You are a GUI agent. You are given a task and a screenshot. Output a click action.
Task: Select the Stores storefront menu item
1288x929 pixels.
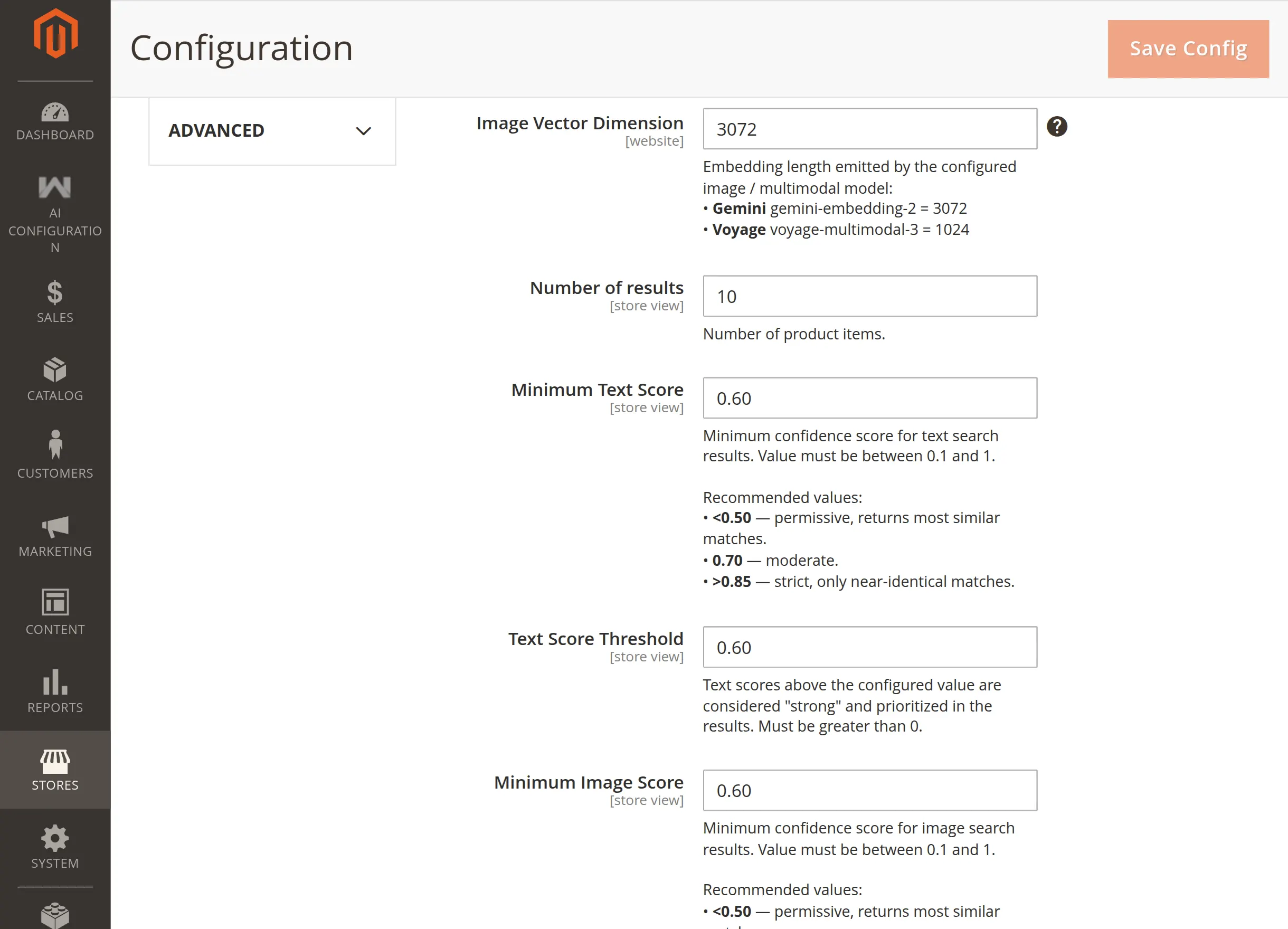click(55, 770)
